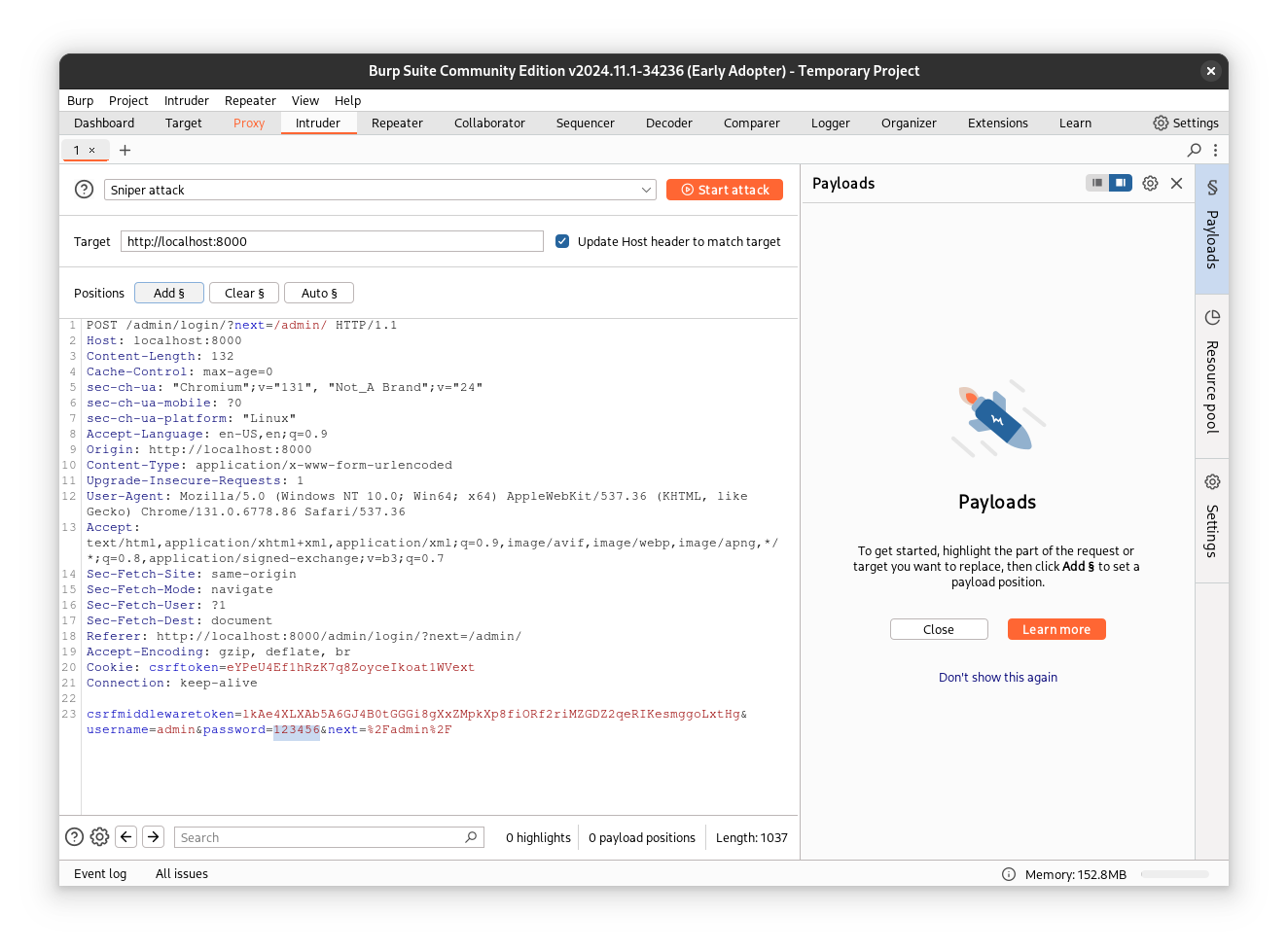Click the 0 highlights counter
The image size is (1288, 951).
[538, 838]
